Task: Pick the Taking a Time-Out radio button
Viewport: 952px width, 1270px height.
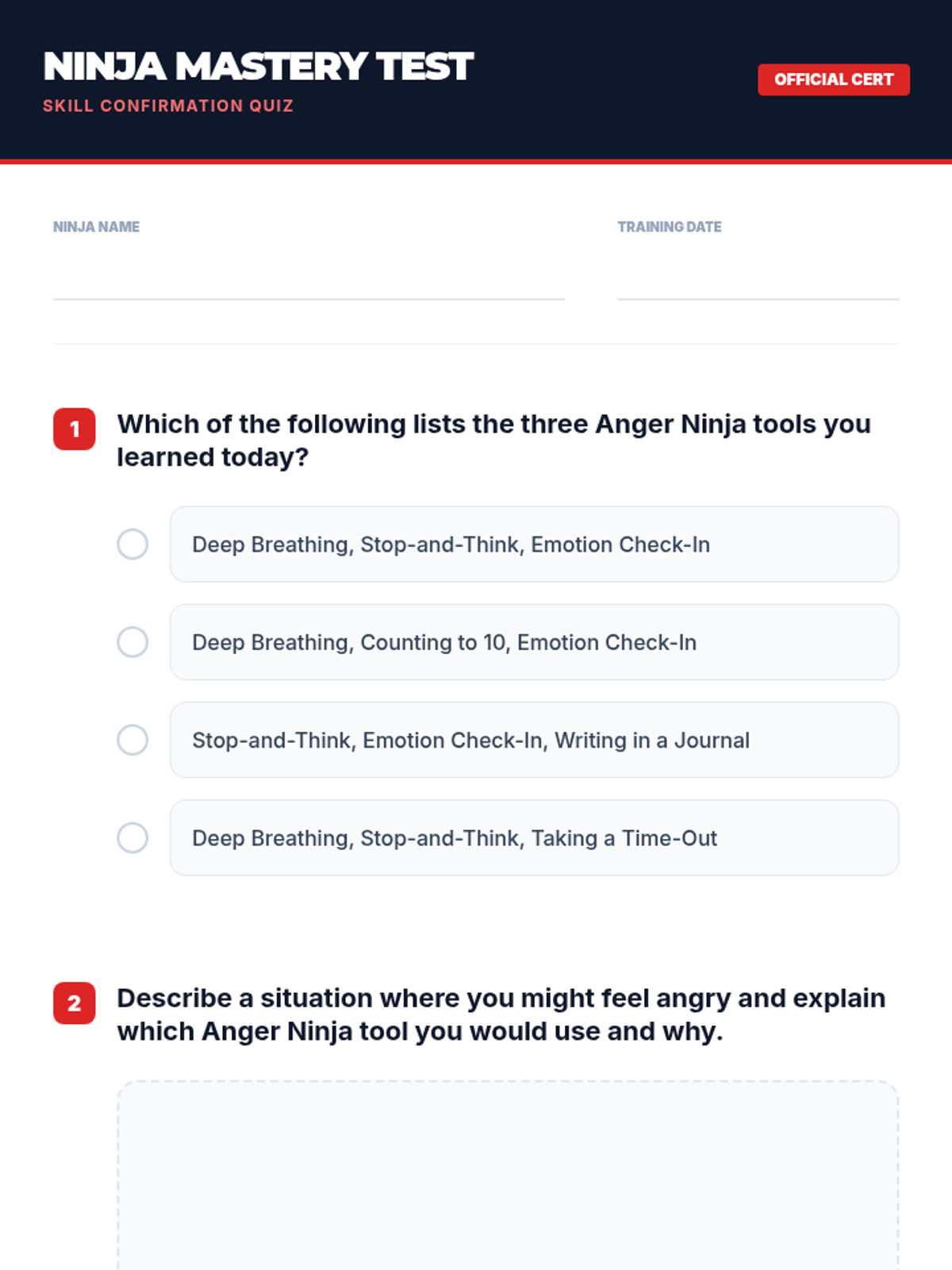Action: (132, 838)
